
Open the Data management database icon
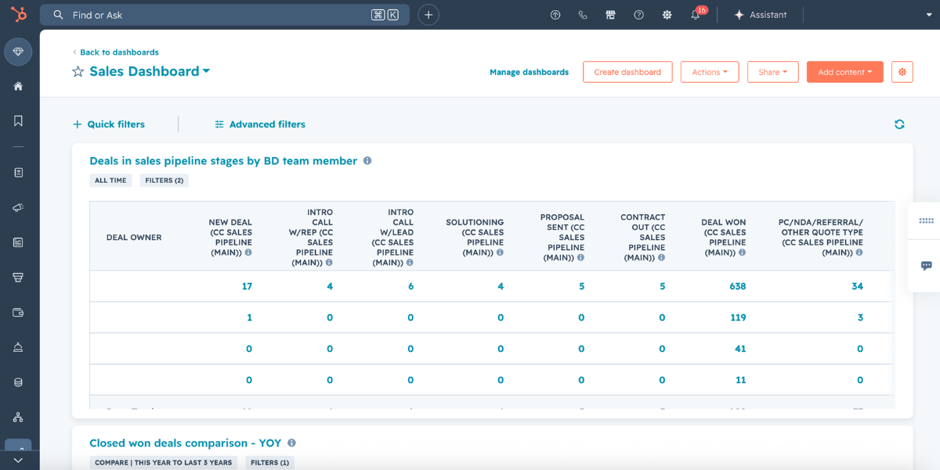[18, 382]
